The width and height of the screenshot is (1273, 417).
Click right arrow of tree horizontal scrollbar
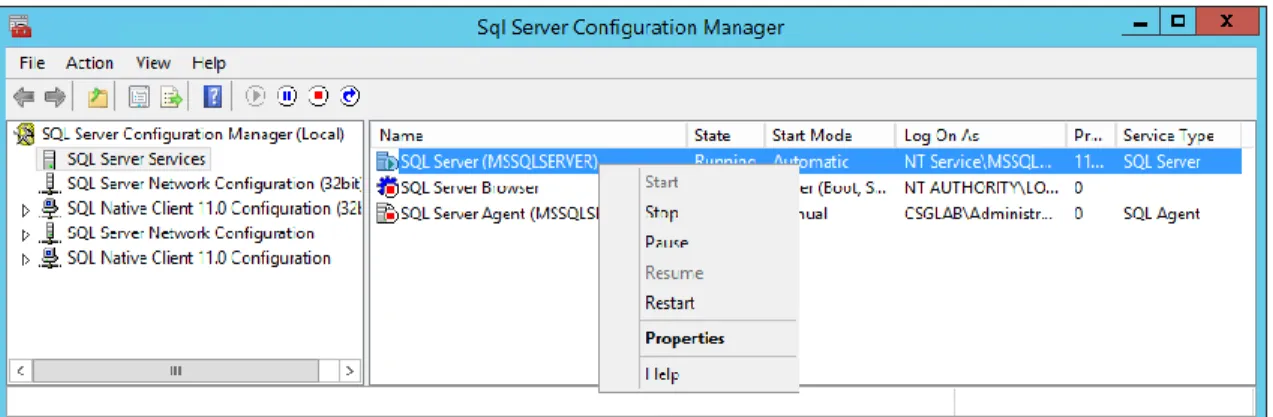pyautogui.click(x=350, y=371)
